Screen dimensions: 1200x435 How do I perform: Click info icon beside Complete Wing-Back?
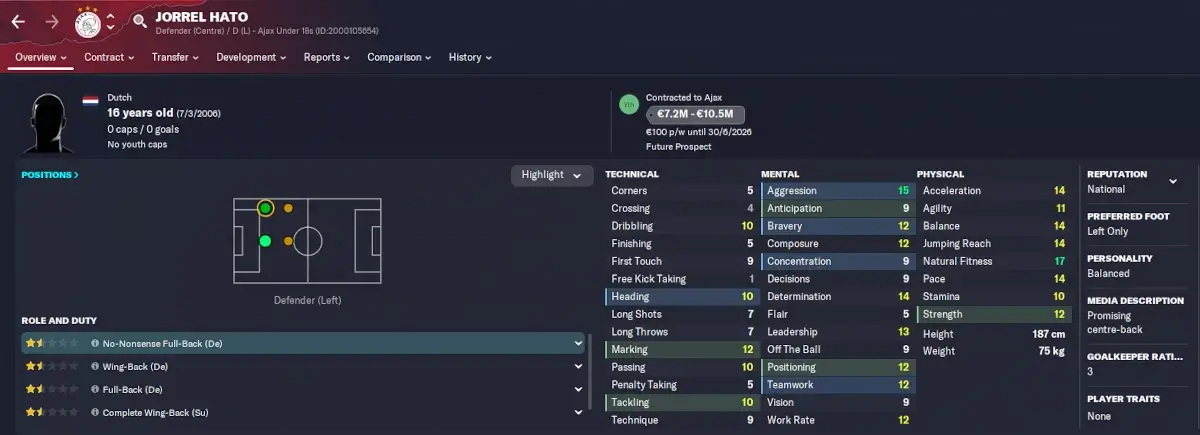click(x=95, y=412)
